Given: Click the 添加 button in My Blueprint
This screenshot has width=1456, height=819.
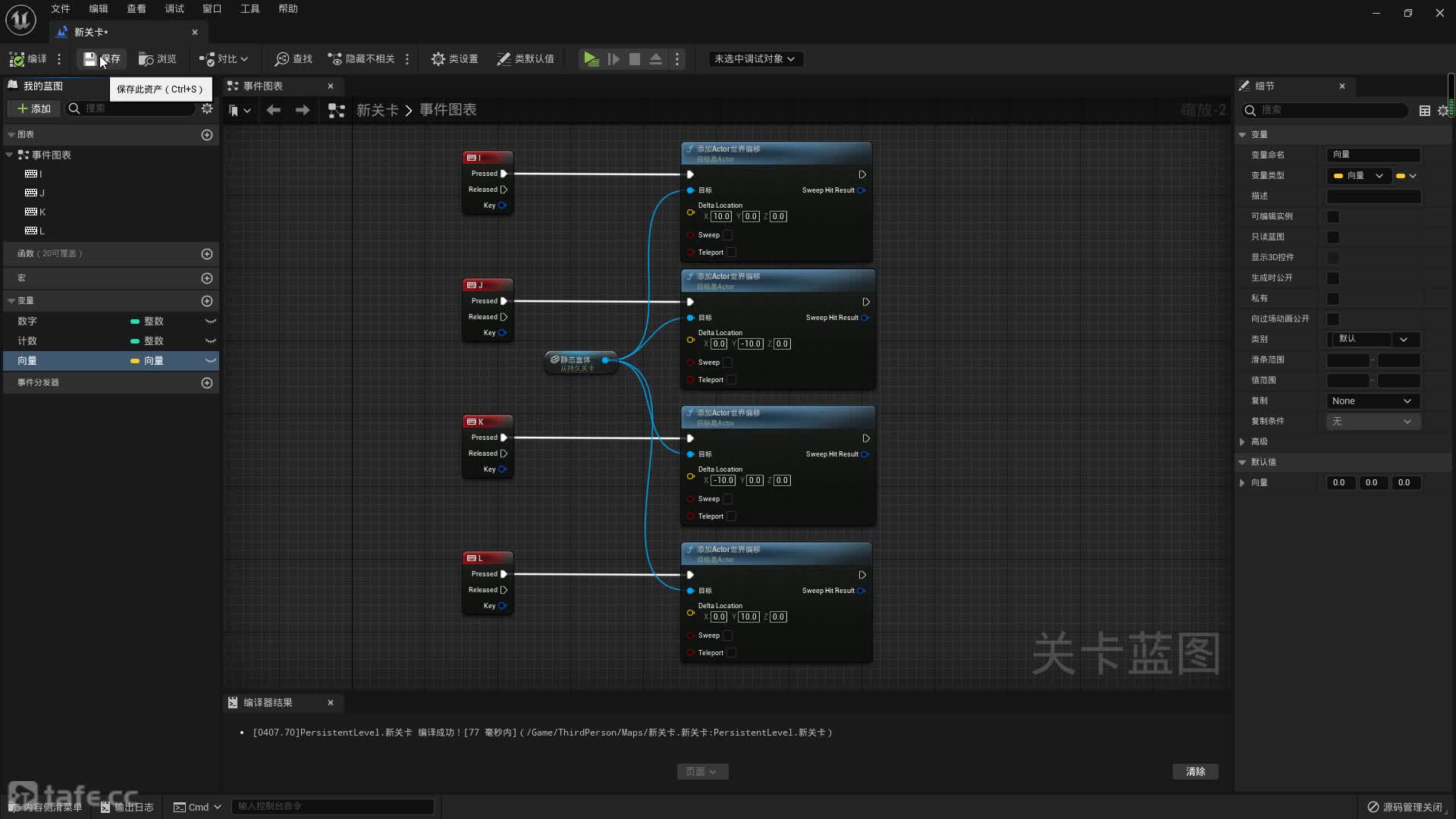Looking at the screenshot, I should [33, 109].
